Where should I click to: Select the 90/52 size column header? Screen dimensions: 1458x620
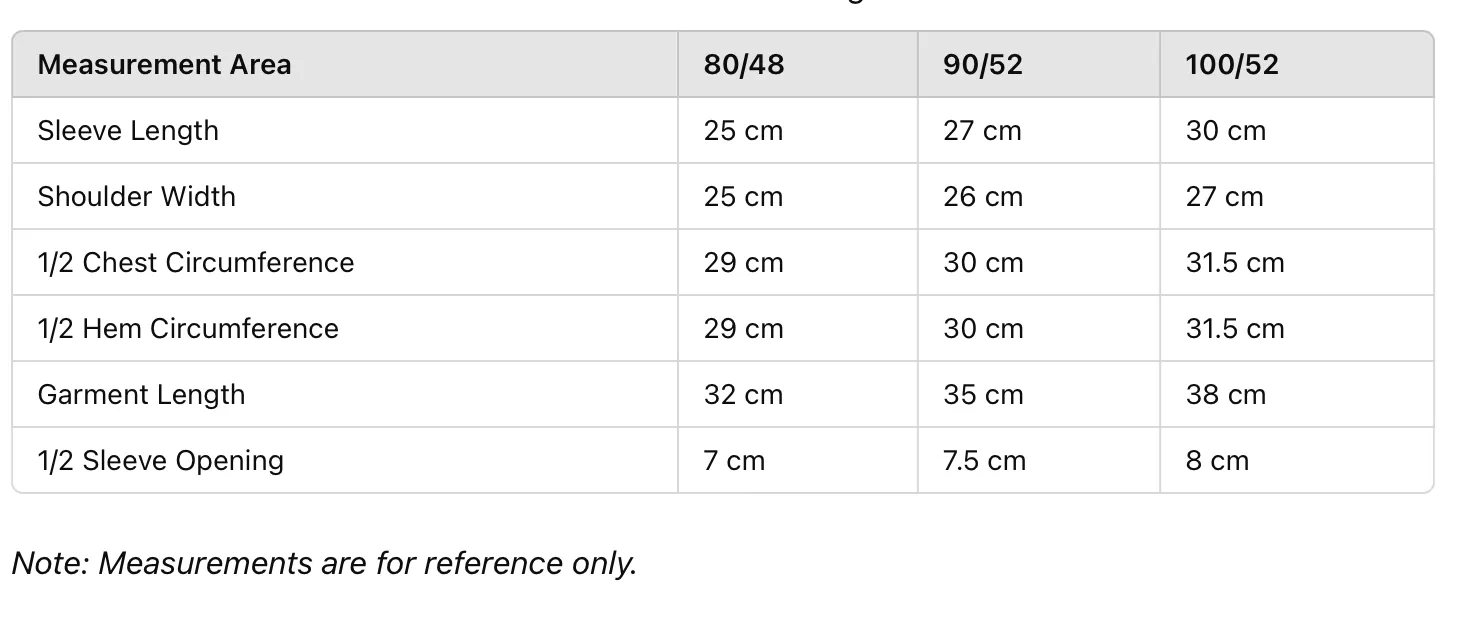pyautogui.click(x=982, y=65)
